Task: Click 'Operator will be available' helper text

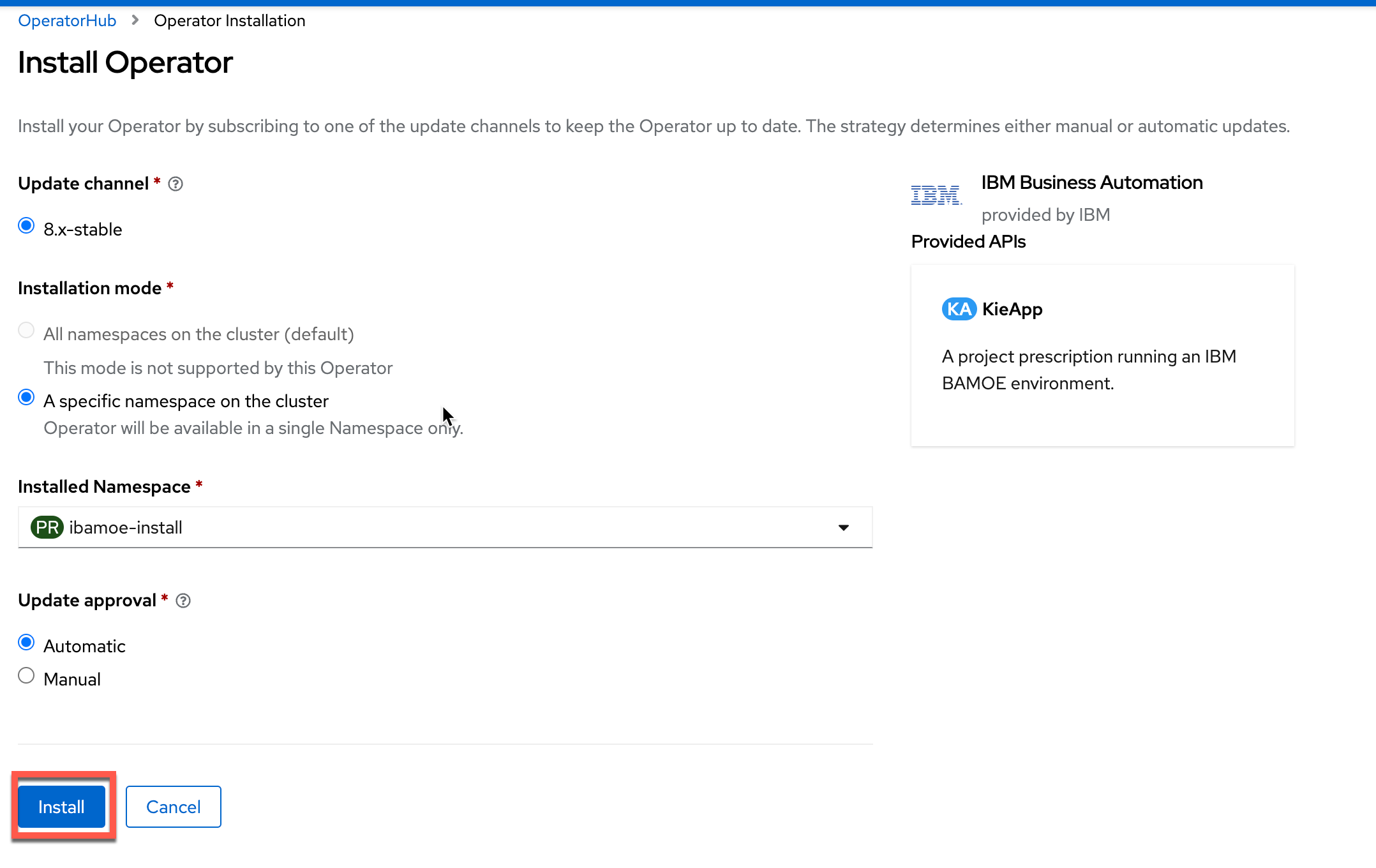Action: [253, 428]
